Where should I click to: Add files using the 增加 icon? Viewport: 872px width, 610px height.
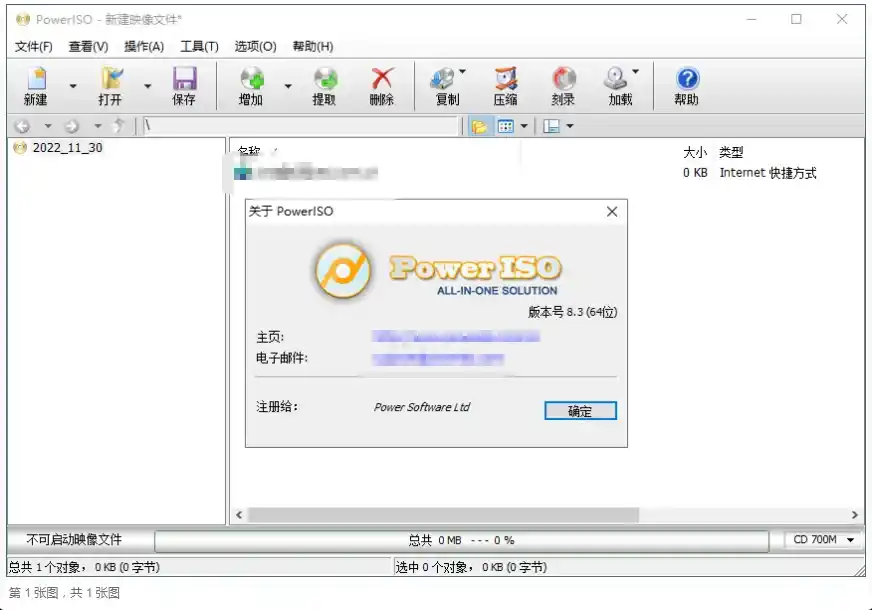tap(254, 85)
